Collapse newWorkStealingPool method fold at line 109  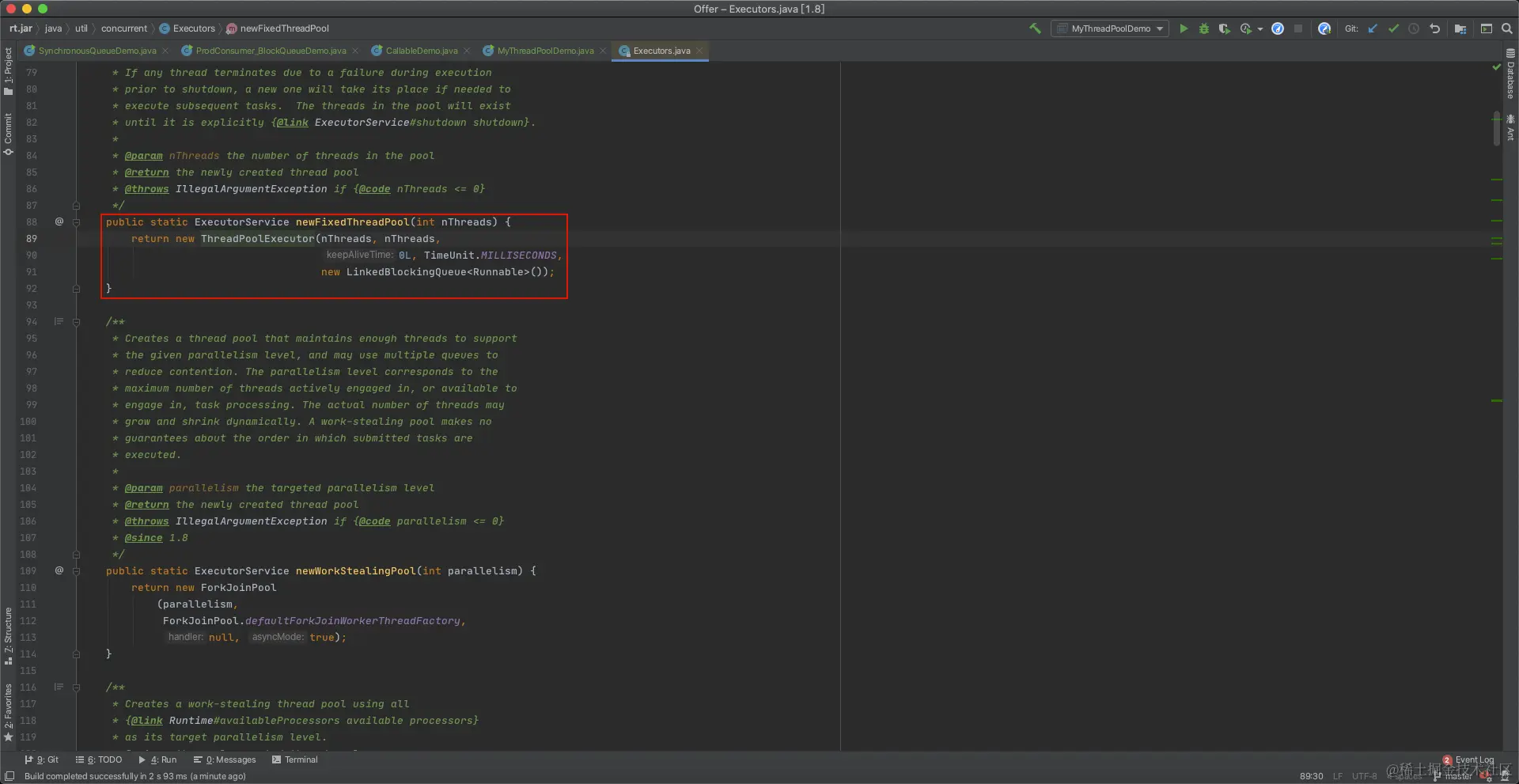pyautogui.click(x=76, y=571)
